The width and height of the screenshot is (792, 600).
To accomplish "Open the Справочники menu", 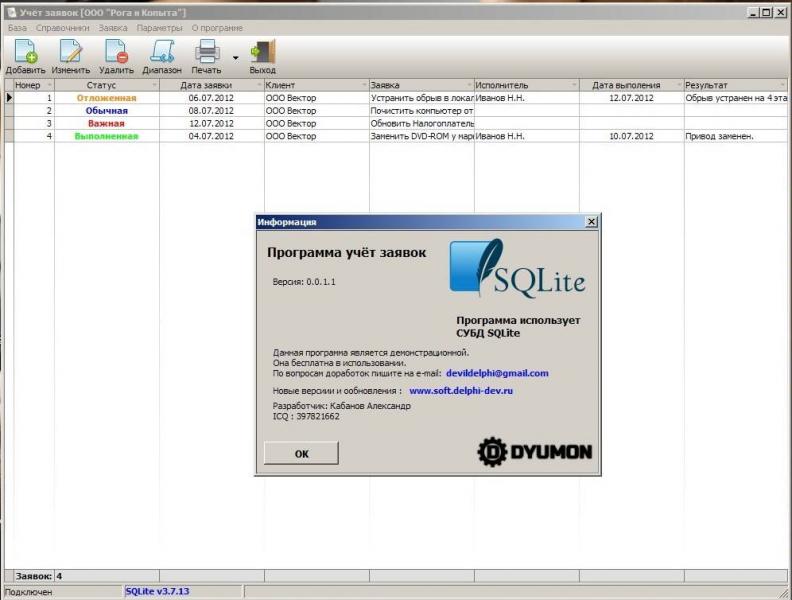I will tap(63, 28).
